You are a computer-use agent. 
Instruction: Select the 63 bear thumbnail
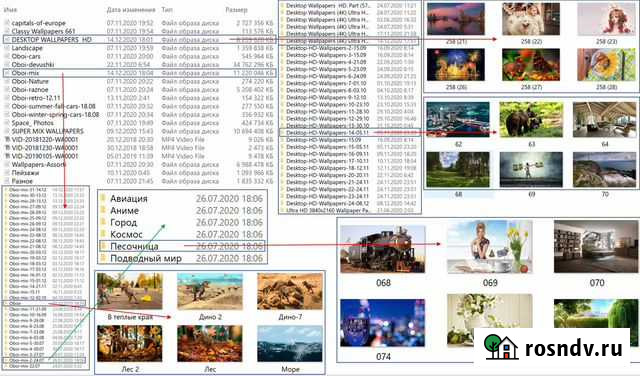pyautogui.click(x=531, y=120)
